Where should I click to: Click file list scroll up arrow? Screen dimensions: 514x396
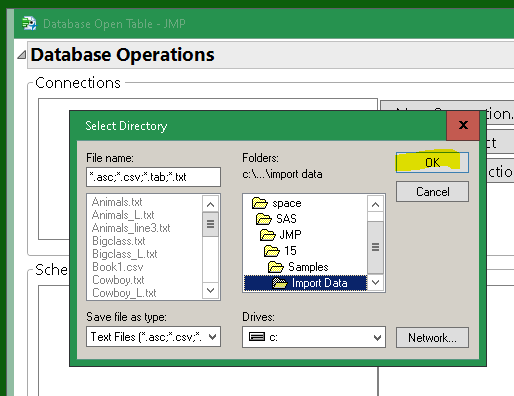pos(210,204)
